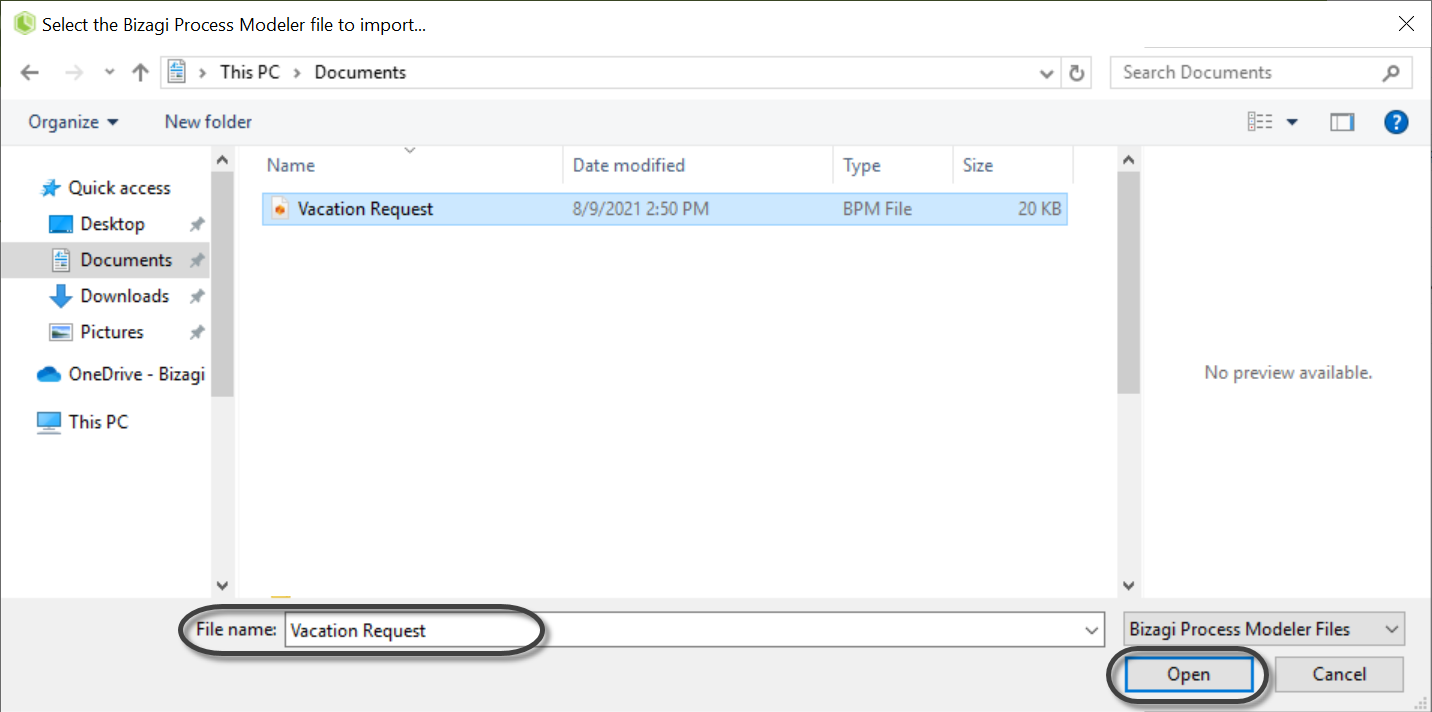1432x712 pixels.
Task: Click the Vacation Request BPM file icon
Action: click(280, 209)
